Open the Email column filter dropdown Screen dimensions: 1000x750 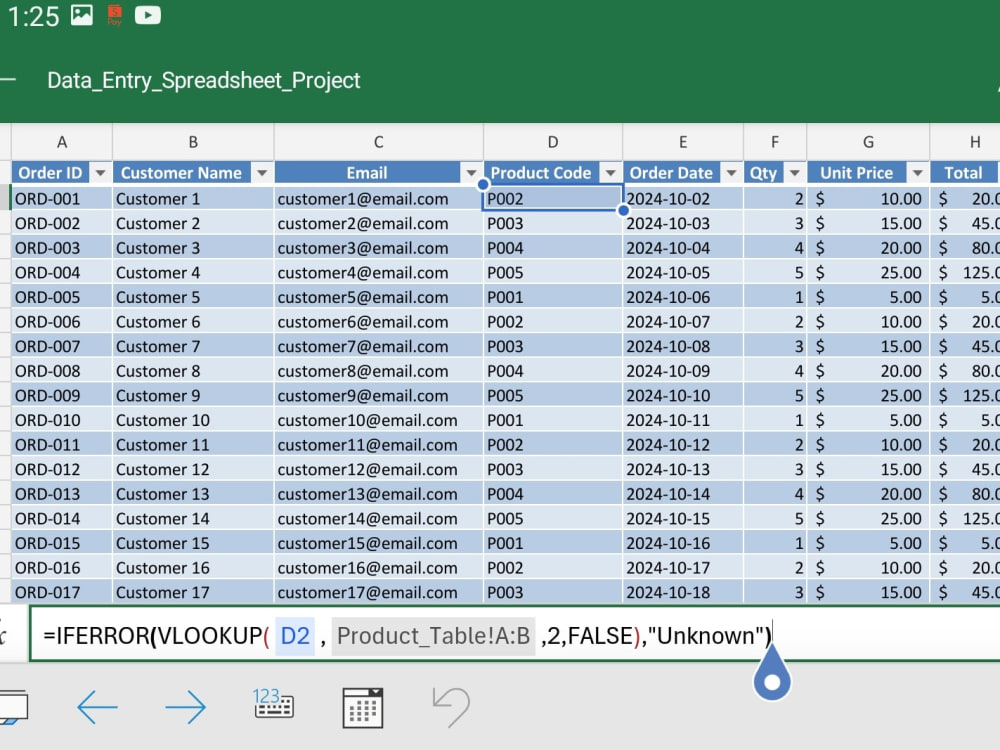pyautogui.click(x=471, y=173)
